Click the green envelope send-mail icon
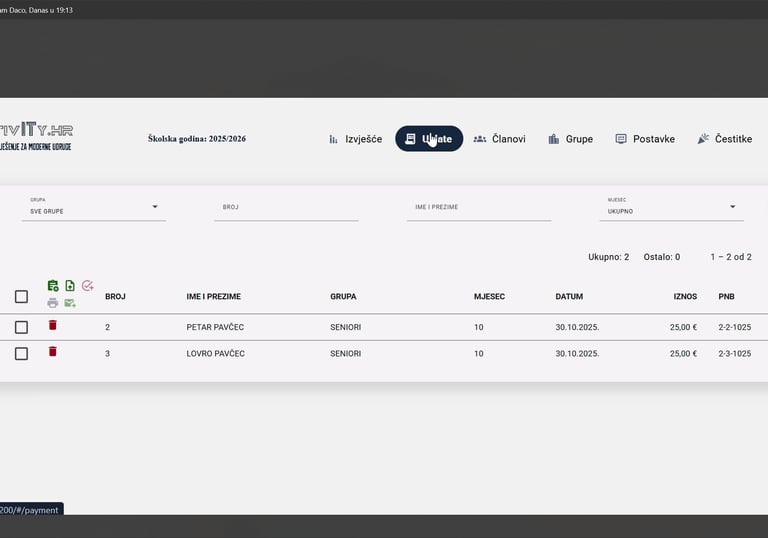 (x=70, y=303)
